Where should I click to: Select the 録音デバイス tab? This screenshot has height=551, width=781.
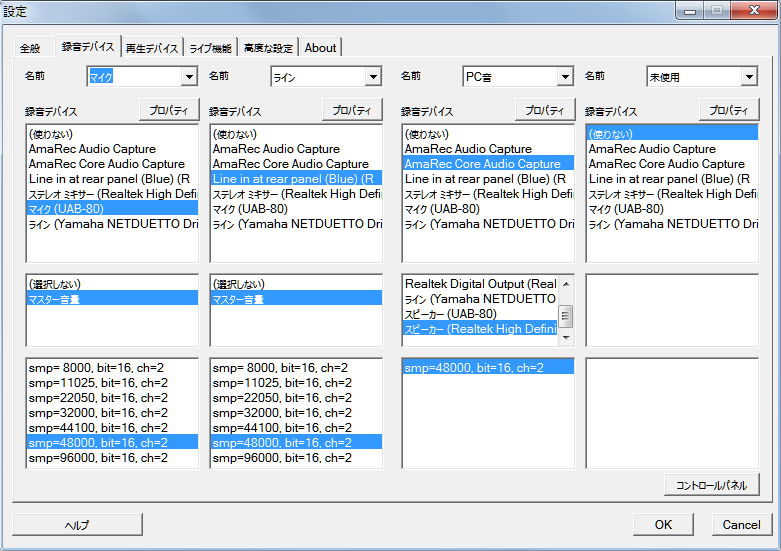click(x=88, y=46)
